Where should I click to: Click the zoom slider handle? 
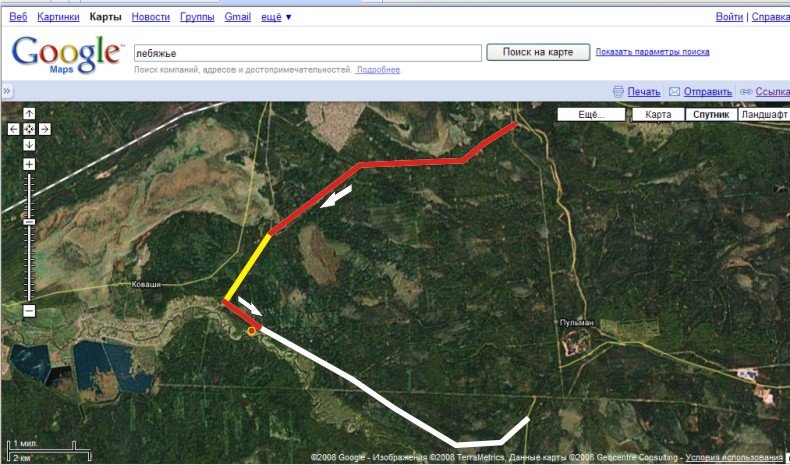point(29,222)
